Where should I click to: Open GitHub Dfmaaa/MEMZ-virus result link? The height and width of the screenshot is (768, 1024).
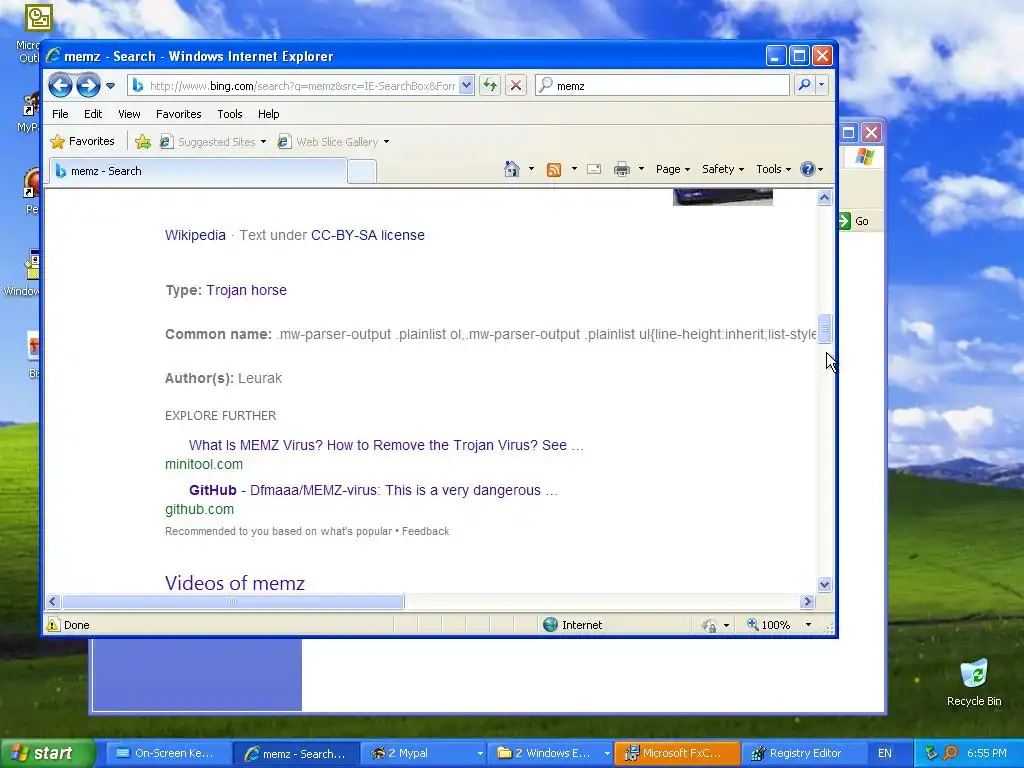coord(374,490)
